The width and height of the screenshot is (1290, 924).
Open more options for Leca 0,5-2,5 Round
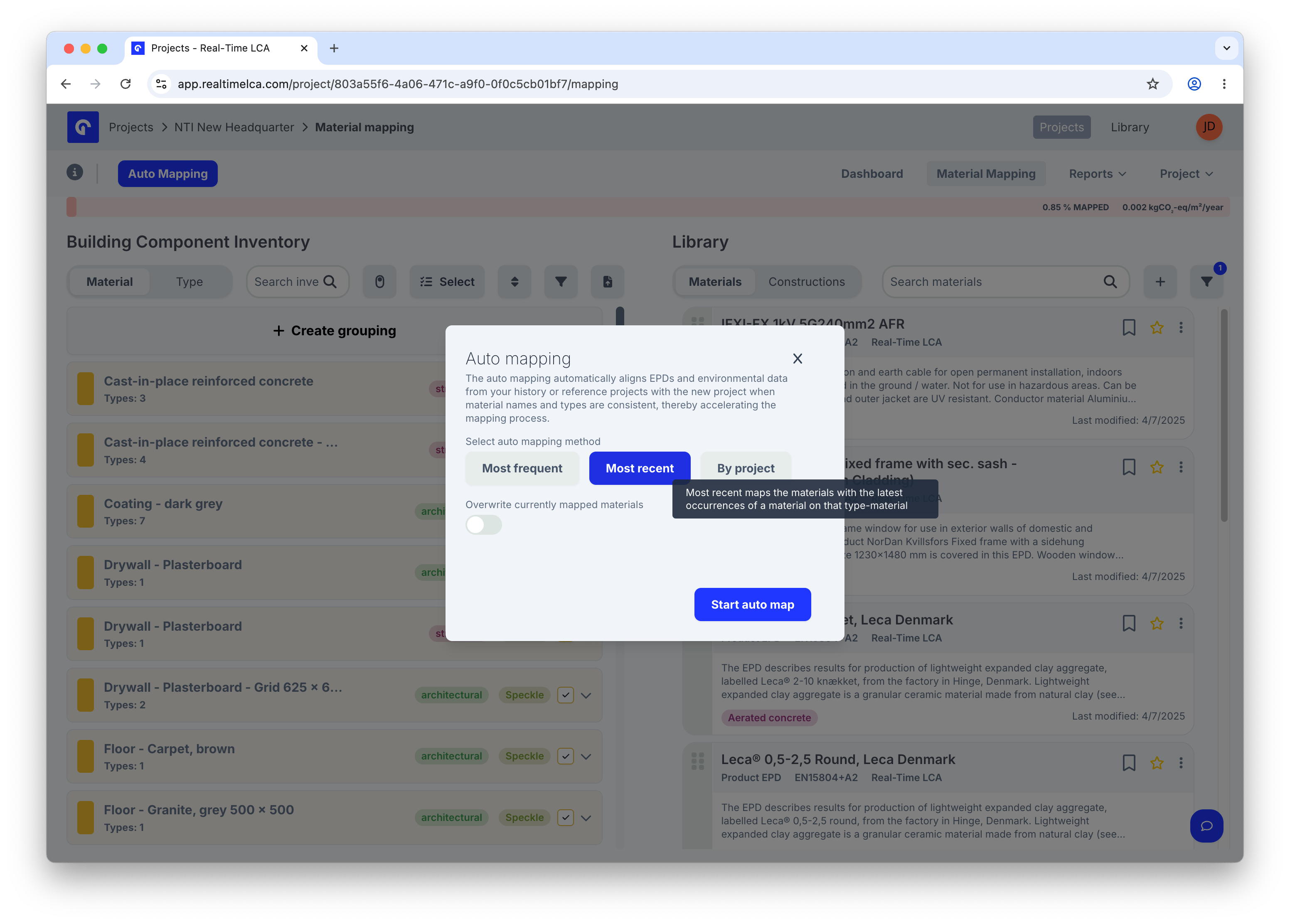[x=1181, y=762]
